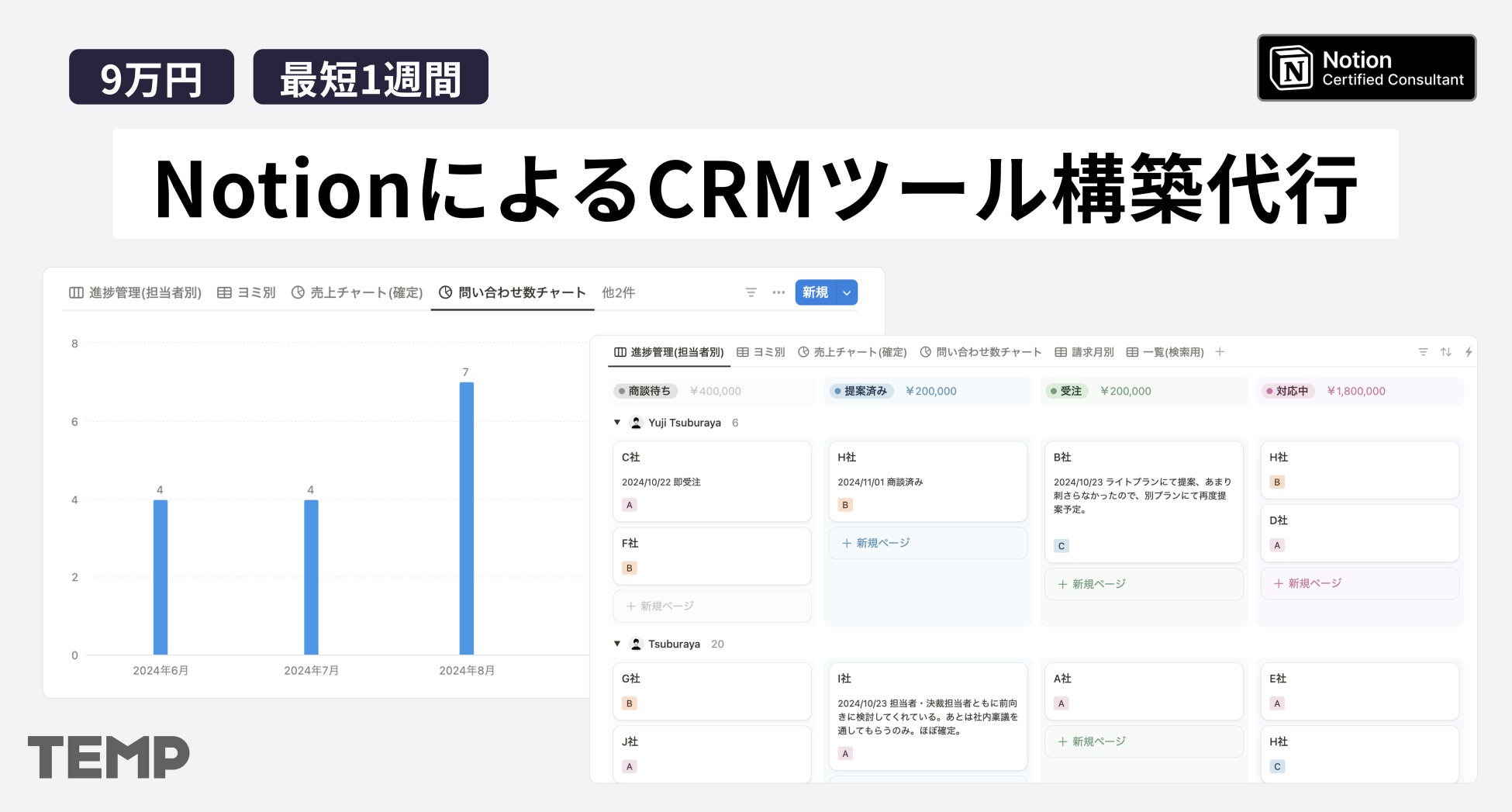Click the 対応中 status header
Image resolution: width=1512 pixels, height=812 pixels.
point(1288,391)
